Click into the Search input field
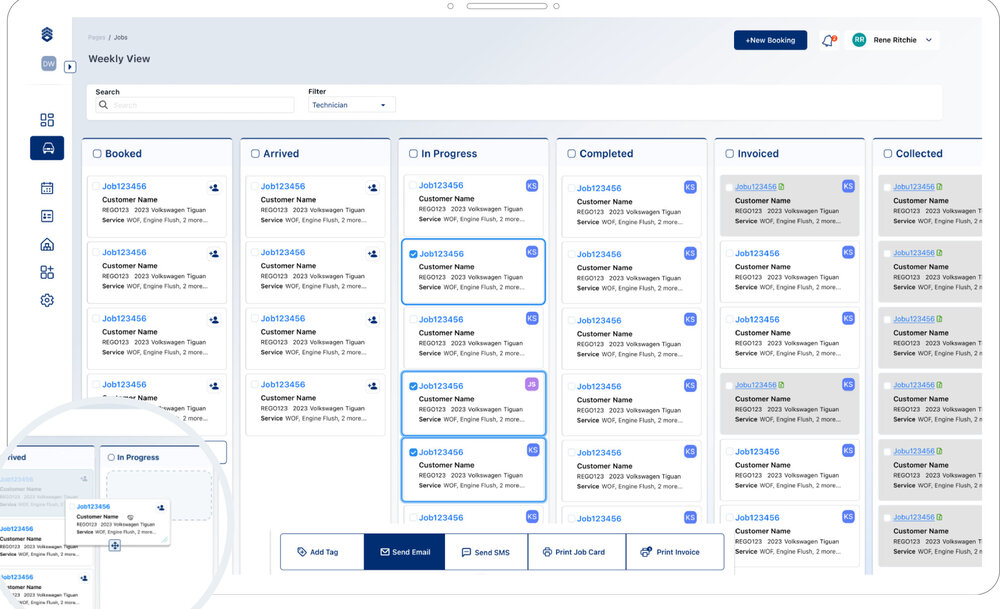The width and height of the screenshot is (1000, 609). coord(195,105)
